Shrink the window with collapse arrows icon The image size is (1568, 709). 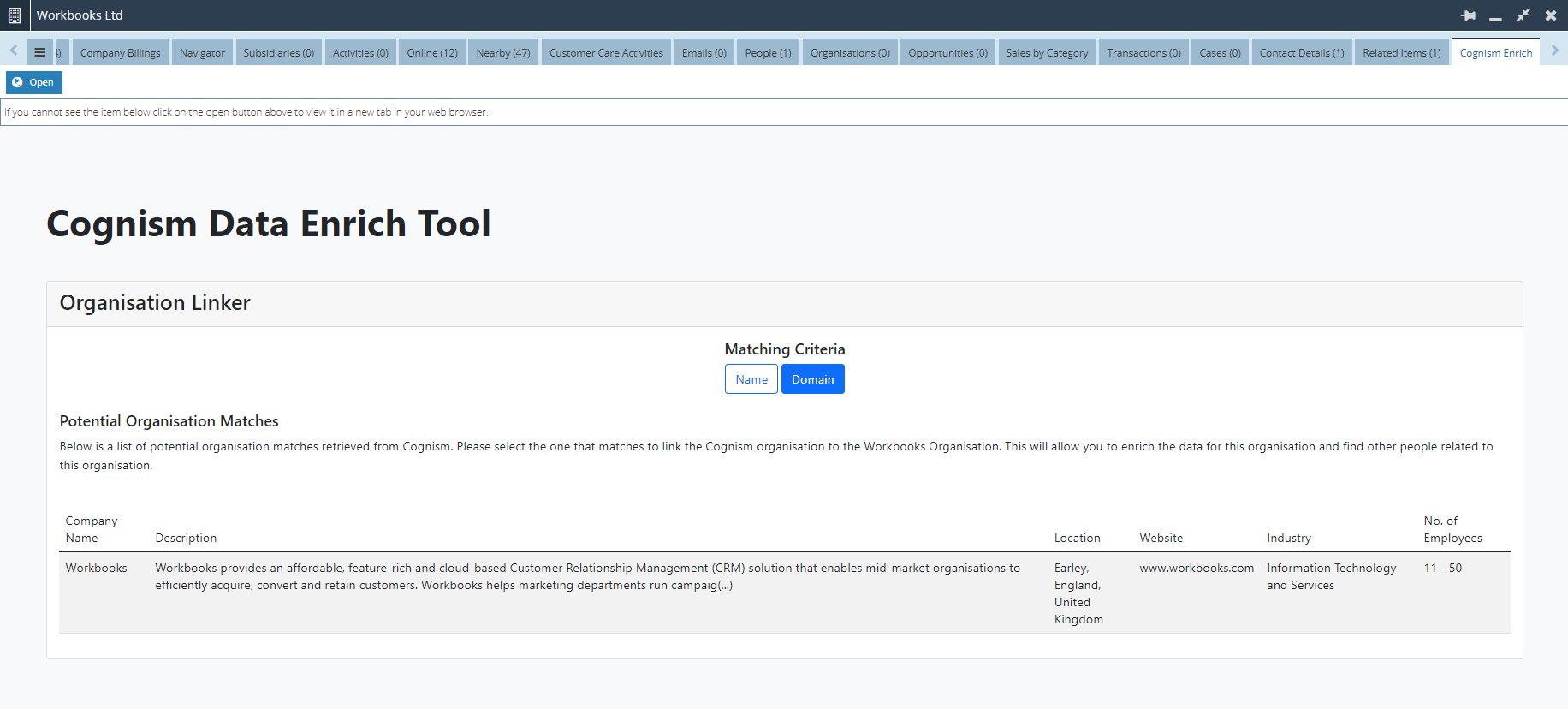point(1523,15)
